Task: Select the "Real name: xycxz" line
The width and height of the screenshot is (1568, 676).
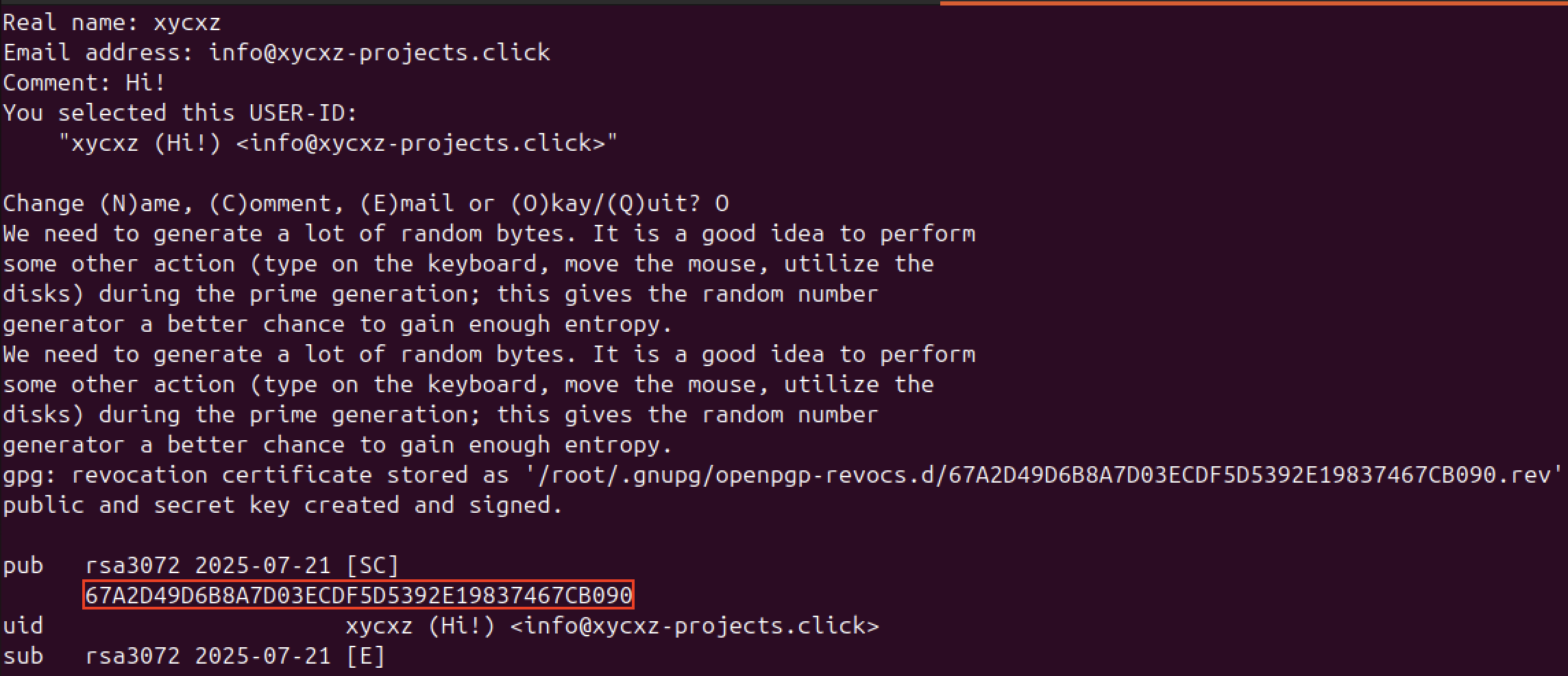Action: (112, 23)
